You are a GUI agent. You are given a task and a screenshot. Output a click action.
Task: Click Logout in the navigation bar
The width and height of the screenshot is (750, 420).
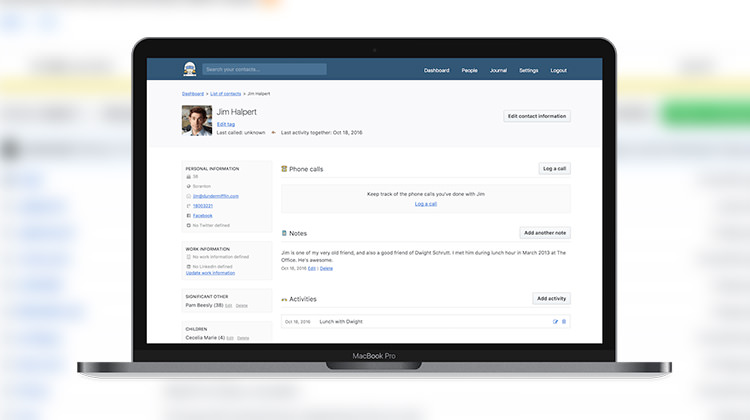[x=558, y=71]
